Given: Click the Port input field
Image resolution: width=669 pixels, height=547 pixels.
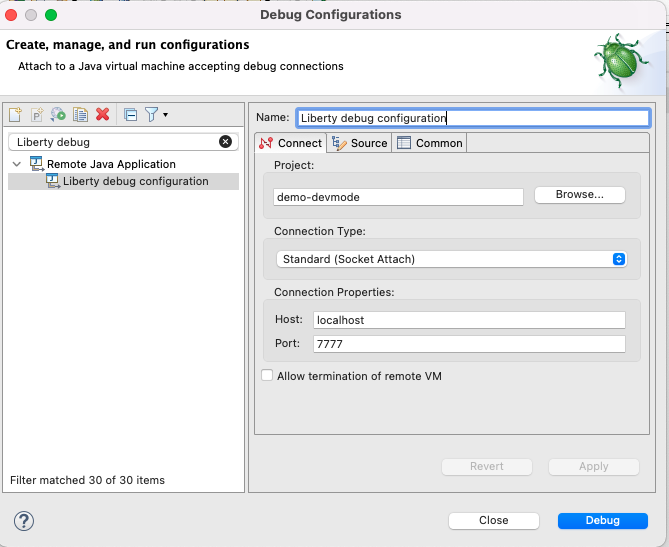Looking at the screenshot, I should click(x=469, y=344).
